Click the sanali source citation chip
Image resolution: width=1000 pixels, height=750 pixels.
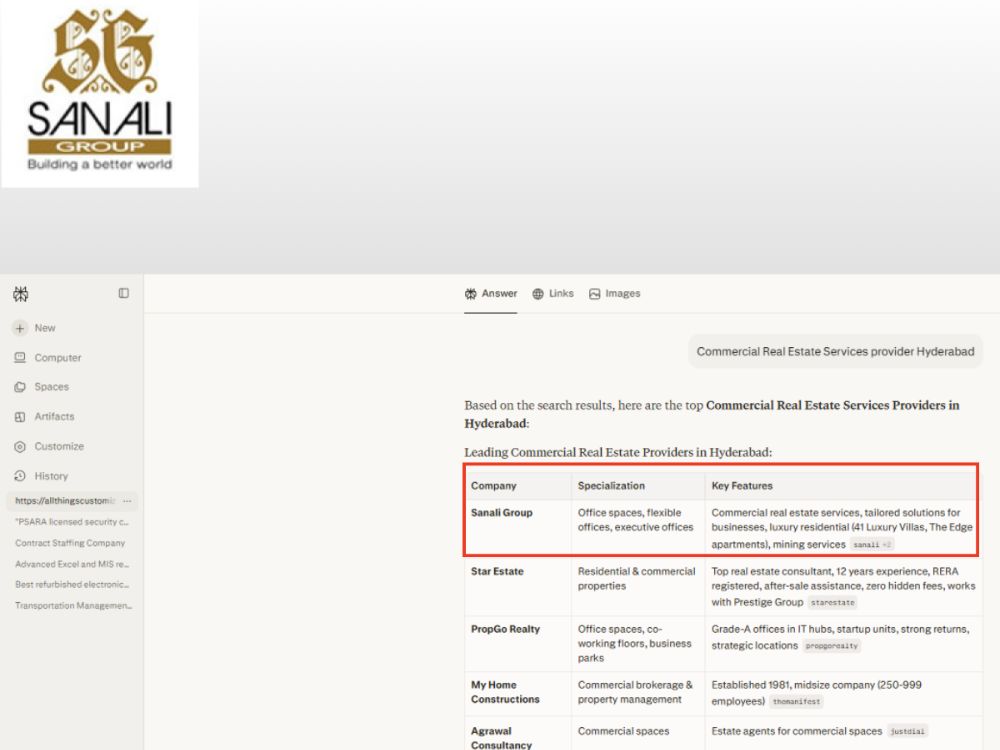pyautogui.click(x=872, y=545)
